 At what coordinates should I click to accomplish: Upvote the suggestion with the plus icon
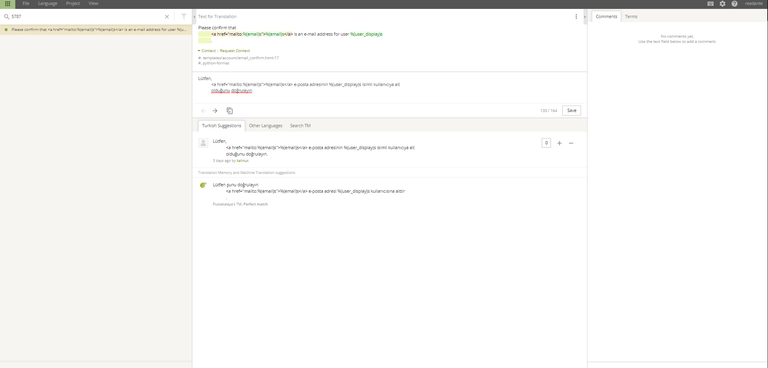tap(559, 143)
